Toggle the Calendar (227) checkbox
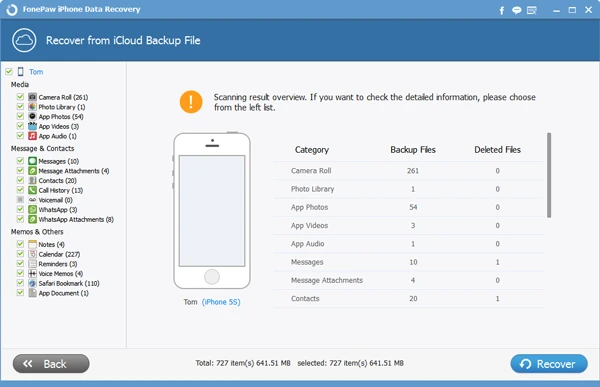 (x=20, y=254)
